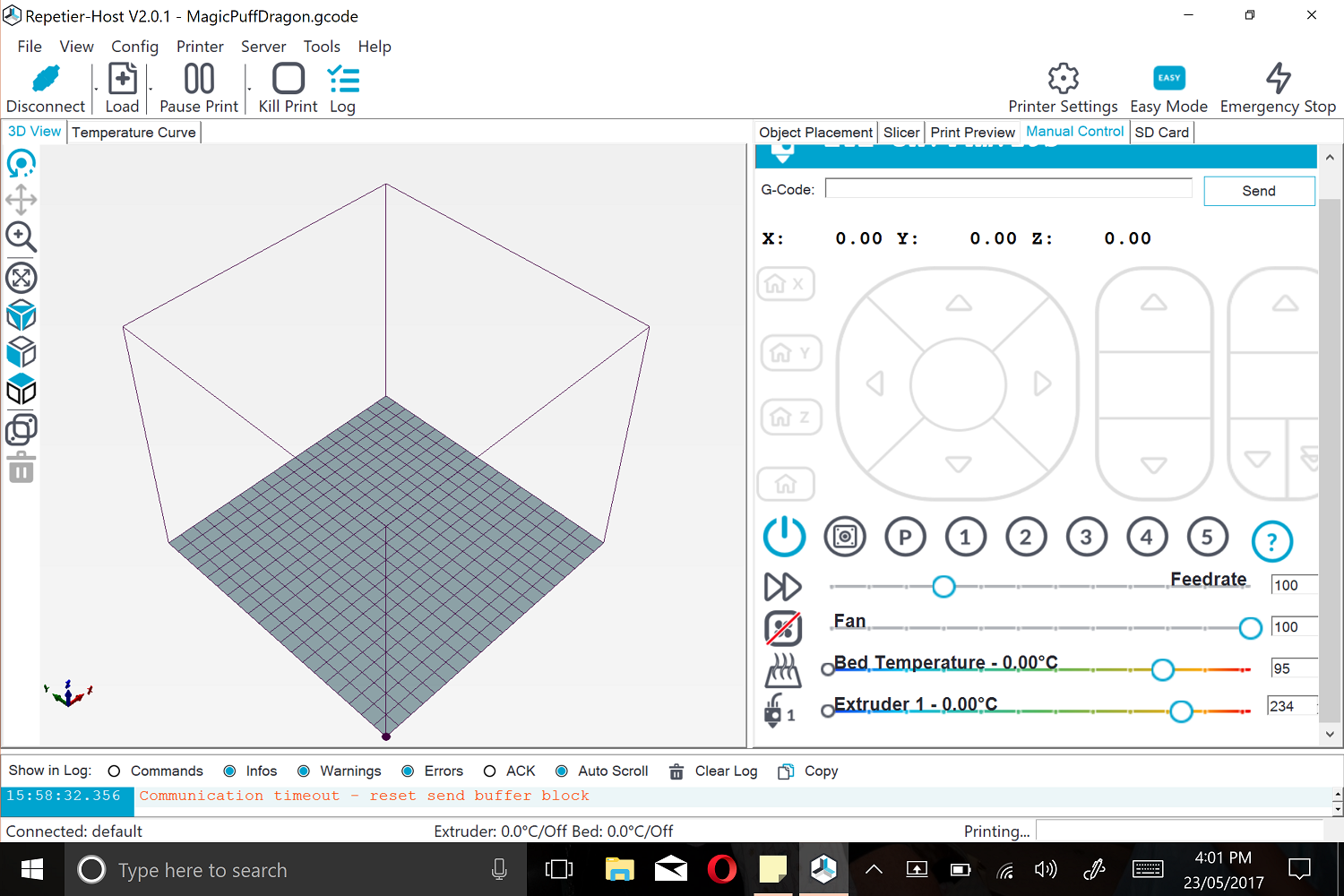Image resolution: width=1344 pixels, height=896 pixels.
Task: Disable Auto Scroll in log
Action: 562,771
